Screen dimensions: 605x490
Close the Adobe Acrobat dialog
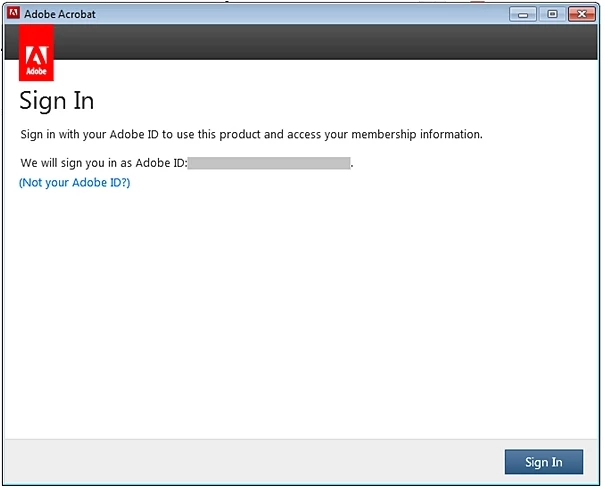[581, 15]
